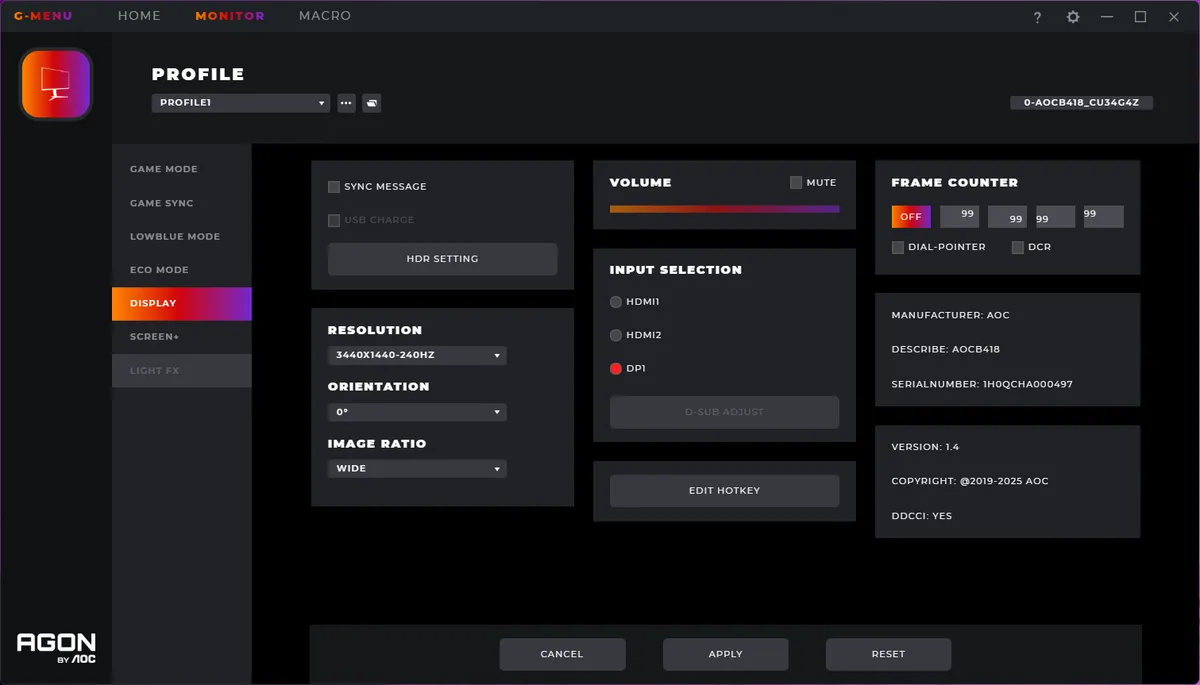1200x685 pixels.
Task: Switch to the HOME tab
Action: [139, 17]
